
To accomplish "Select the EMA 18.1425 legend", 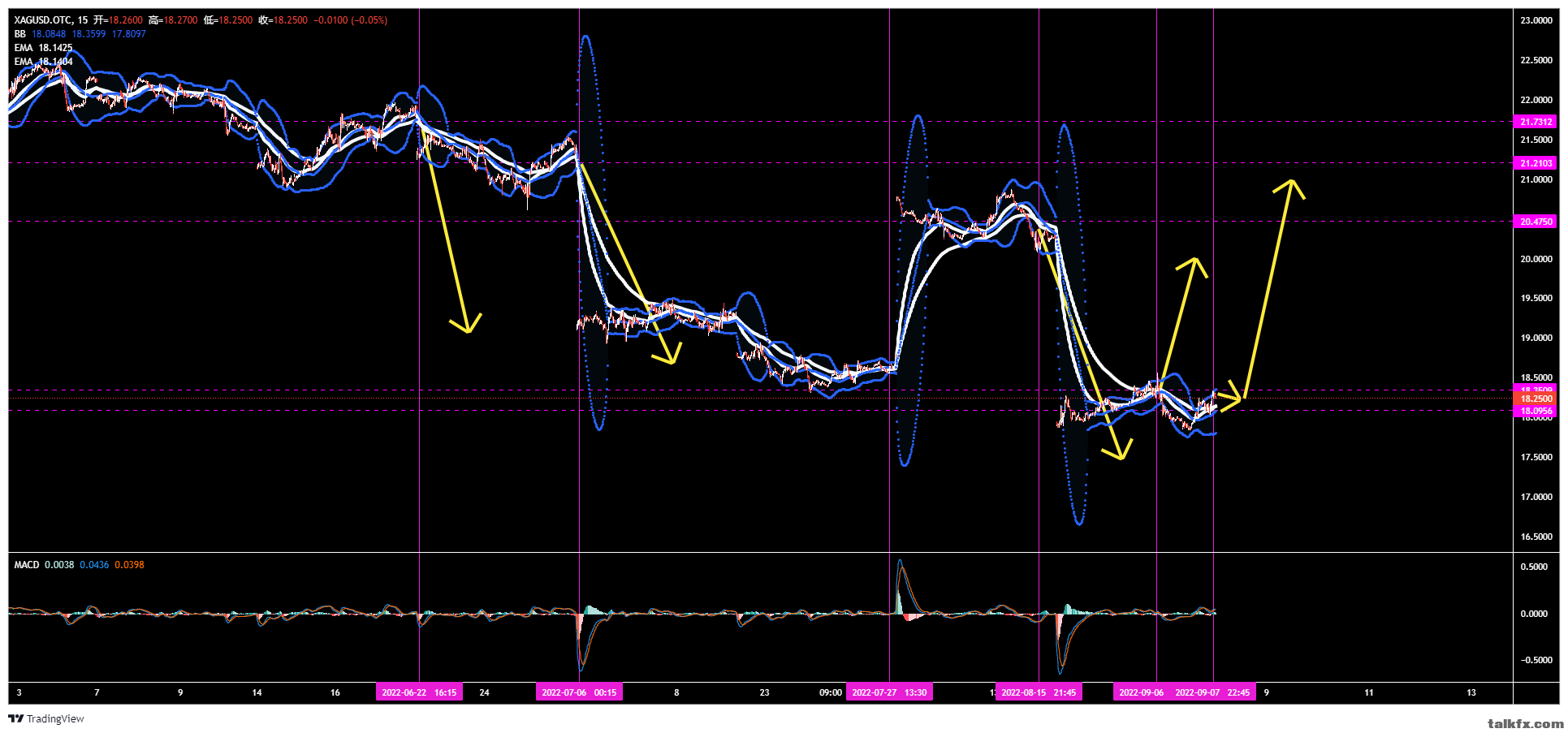I will pos(43,48).
